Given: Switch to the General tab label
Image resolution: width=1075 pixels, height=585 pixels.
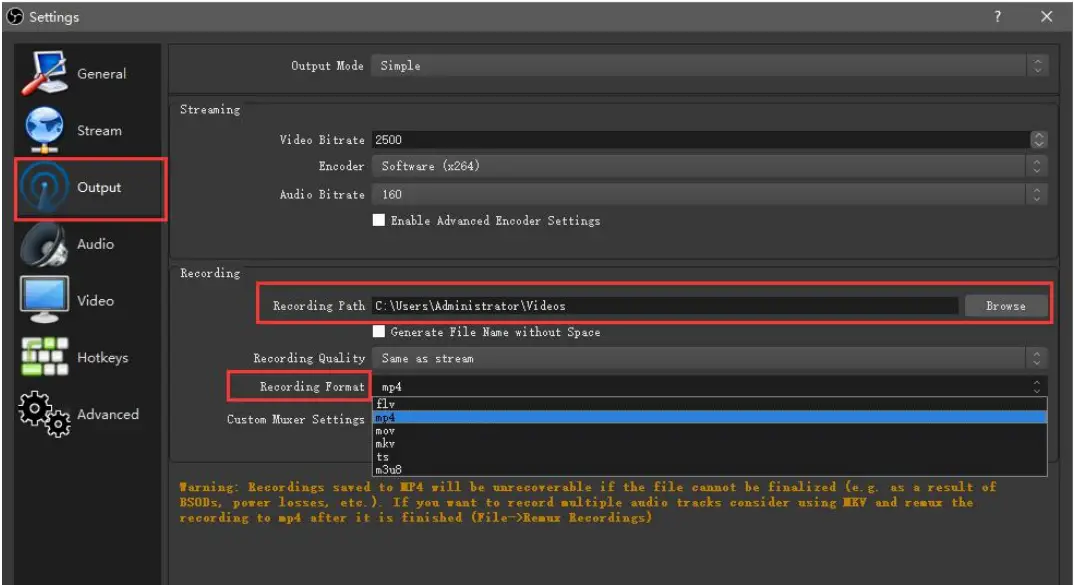Looking at the screenshot, I should click(101, 73).
